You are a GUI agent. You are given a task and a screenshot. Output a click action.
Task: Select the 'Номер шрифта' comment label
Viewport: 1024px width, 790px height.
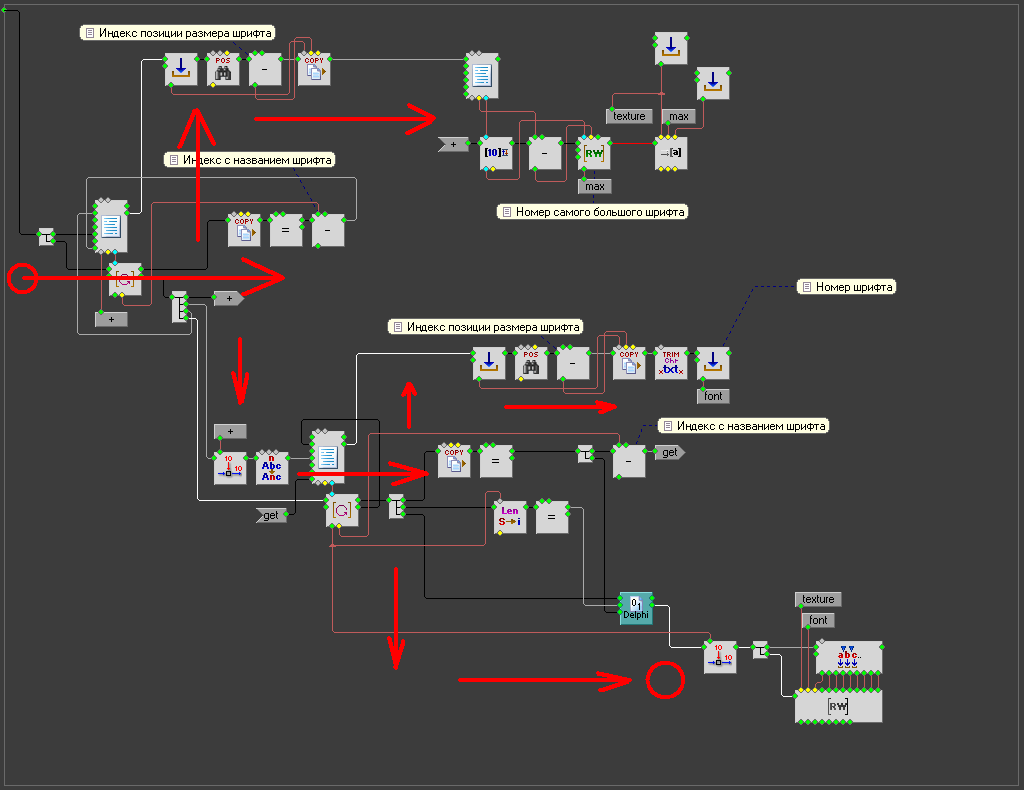pyautogui.click(x=847, y=287)
